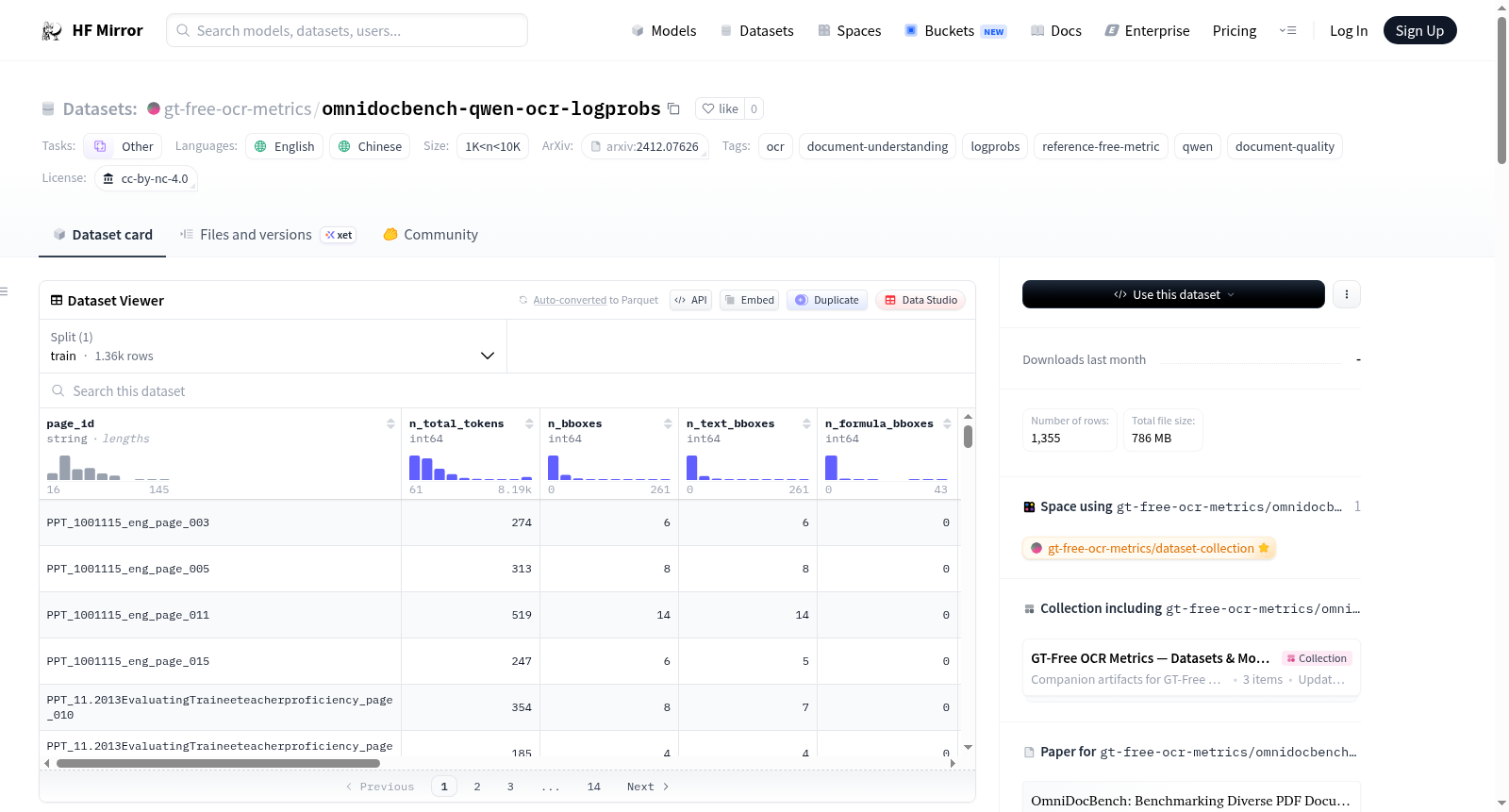Open the HF Mirror logo homepage
1509x812 pixels.
tap(91, 30)
